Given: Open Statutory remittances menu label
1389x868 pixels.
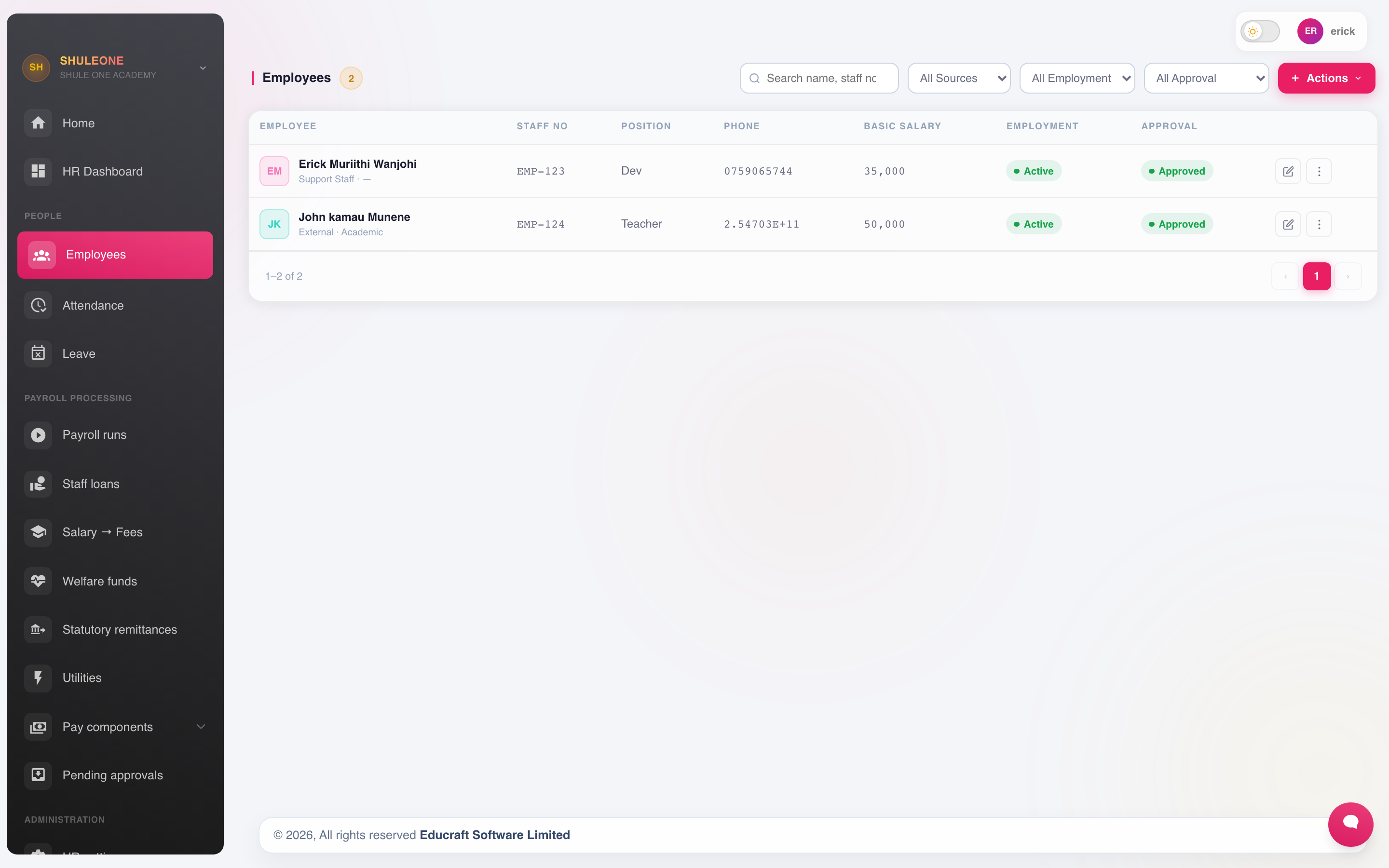Looking at the screenshot, I should click(x=120, y=630).
